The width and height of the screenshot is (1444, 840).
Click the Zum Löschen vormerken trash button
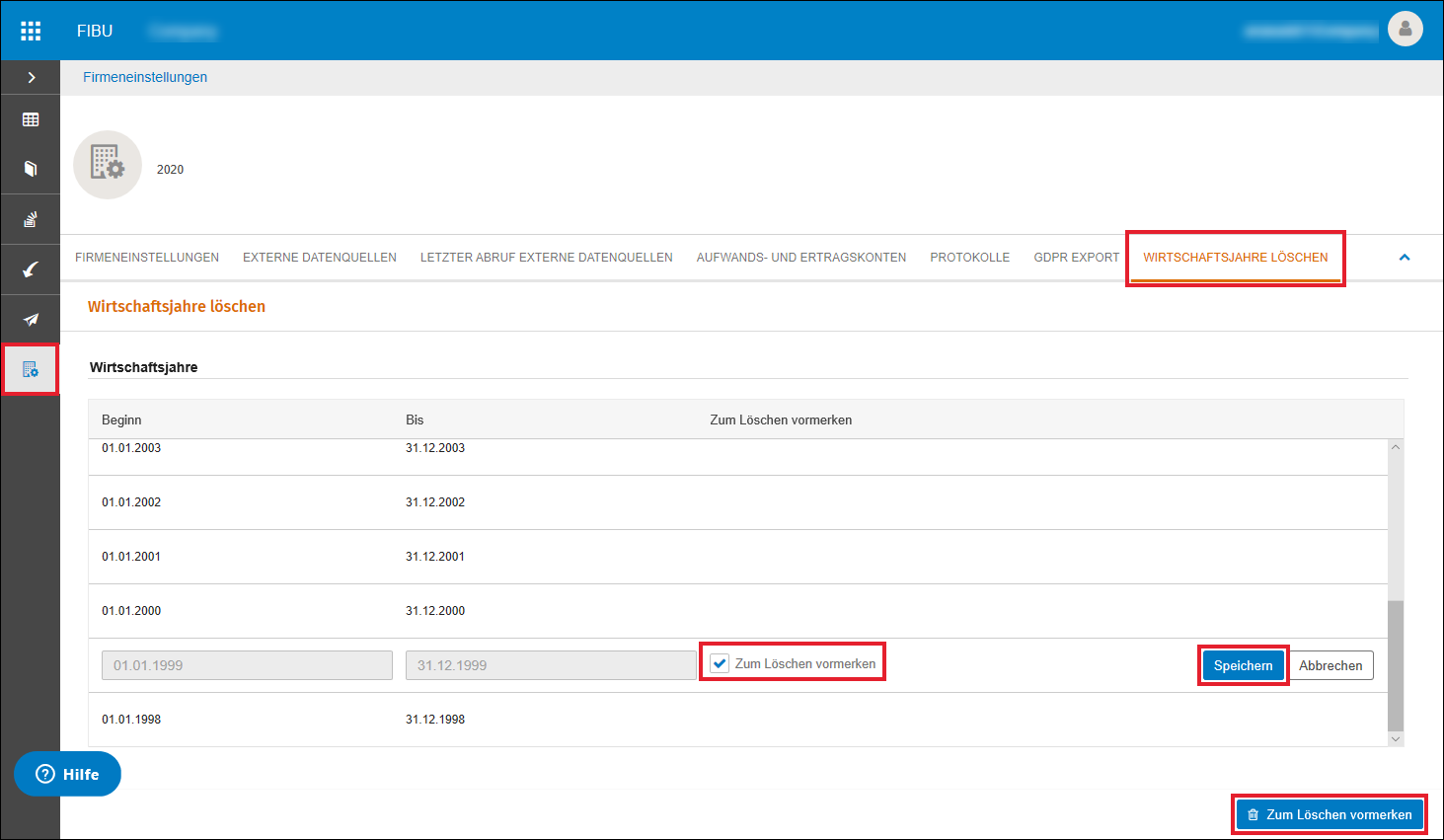[1330, 814]
